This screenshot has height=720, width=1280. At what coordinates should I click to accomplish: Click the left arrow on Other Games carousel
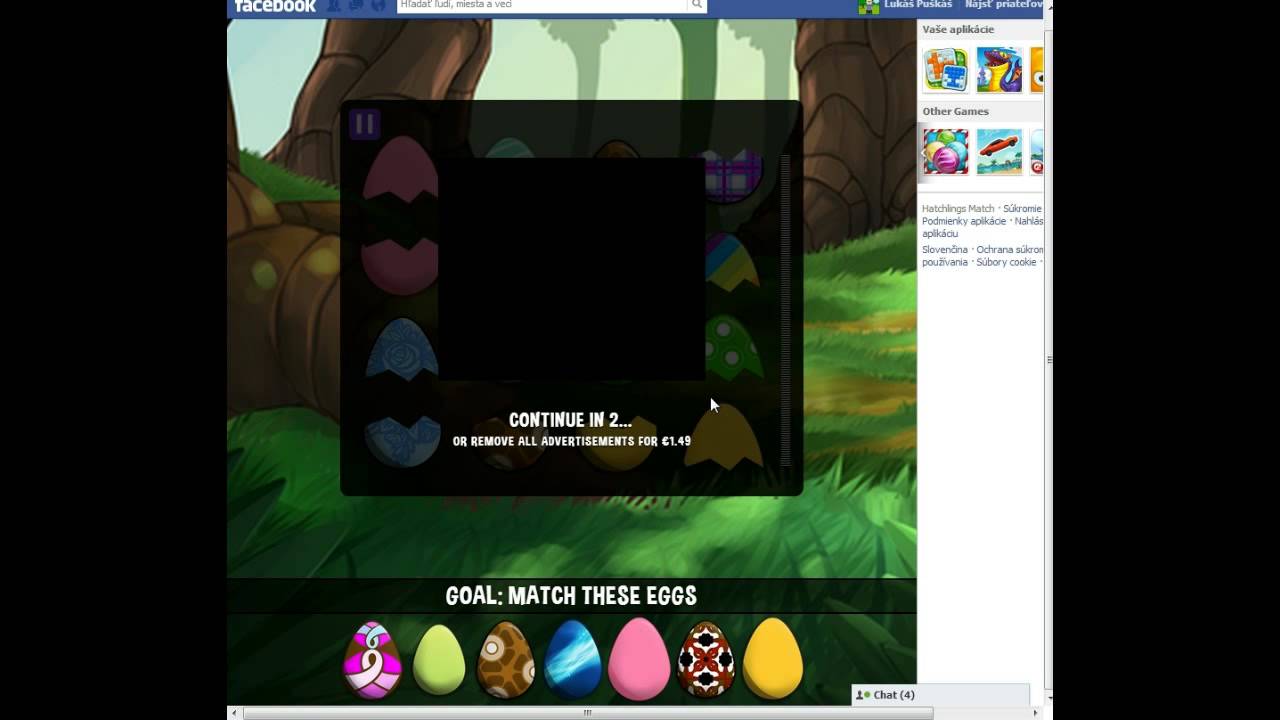coord(922,153)
